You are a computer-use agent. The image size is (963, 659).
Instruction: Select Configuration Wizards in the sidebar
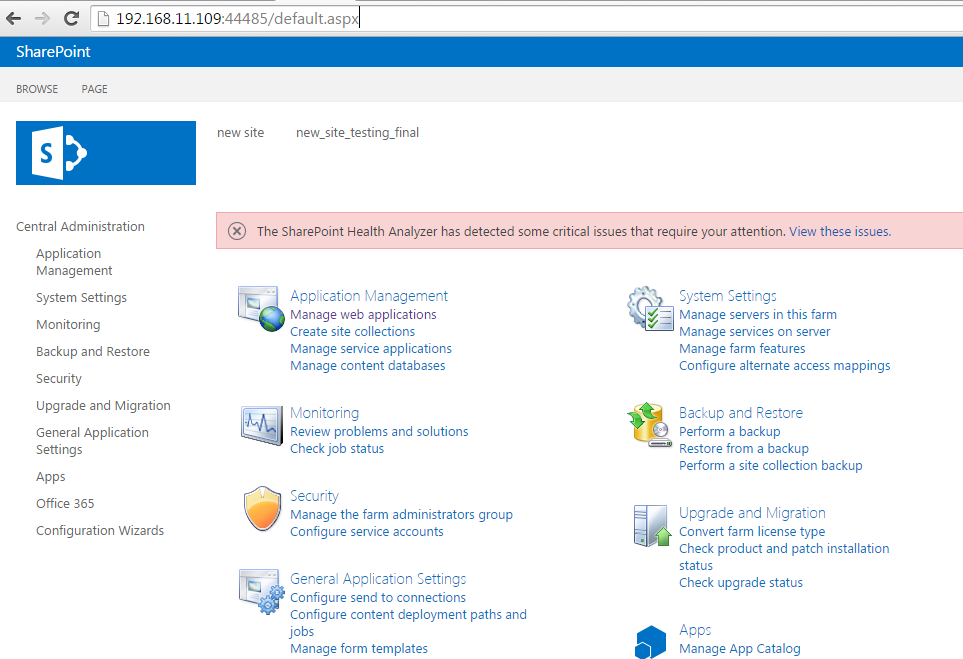(x=100, y=531)
